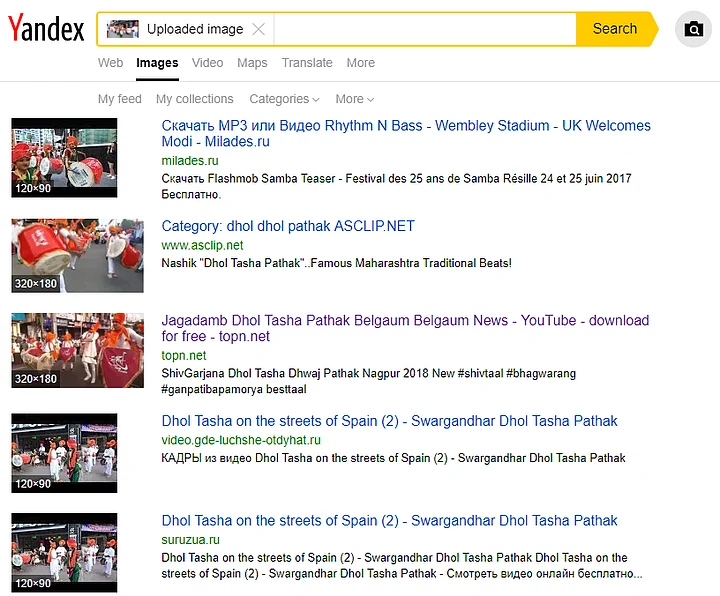The width and height of the screenshot is (720, 596).
Task: Open the Maps tab
Action: click(252, 63)
